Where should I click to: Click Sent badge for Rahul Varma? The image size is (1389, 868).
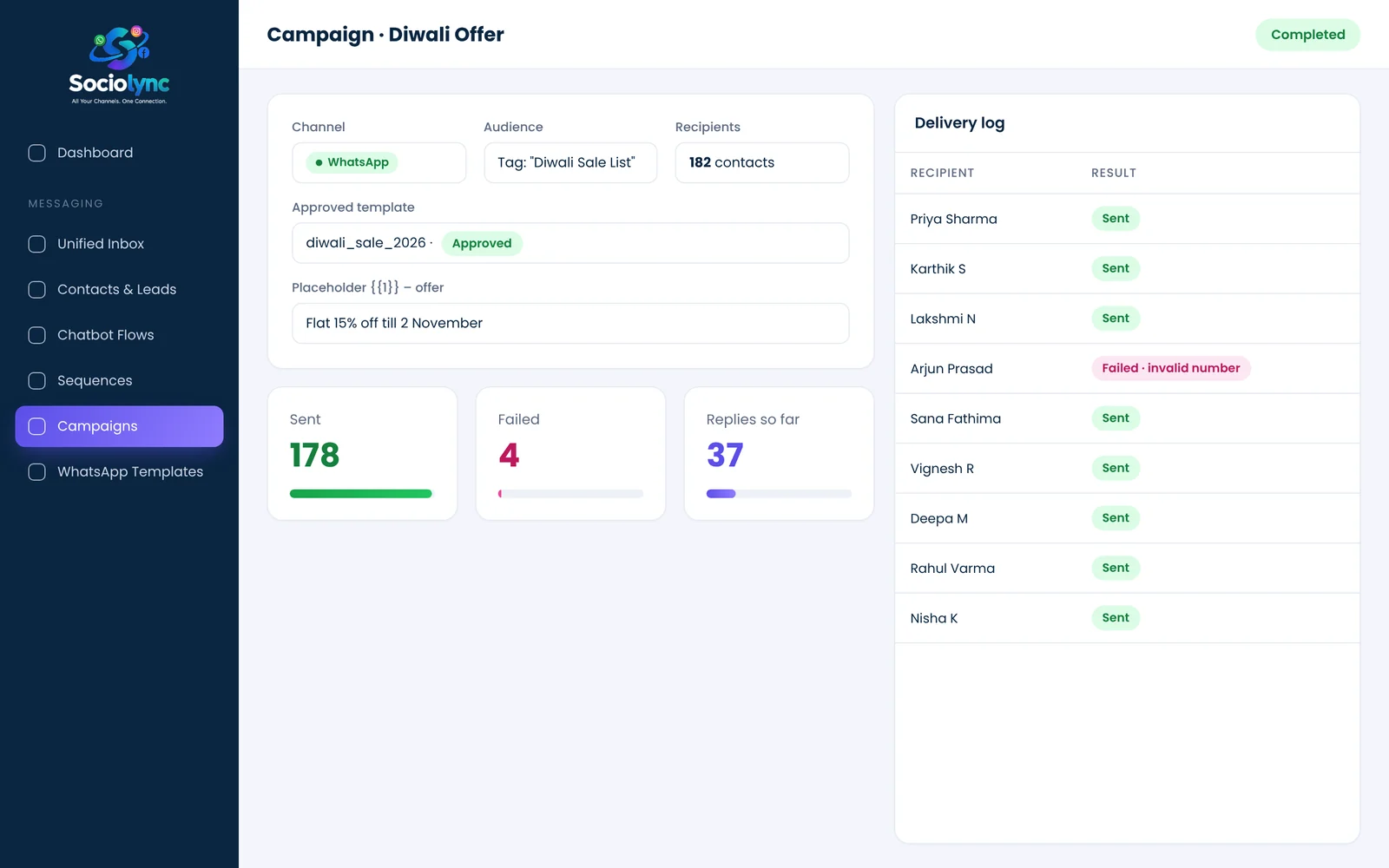click(1116, 568)
